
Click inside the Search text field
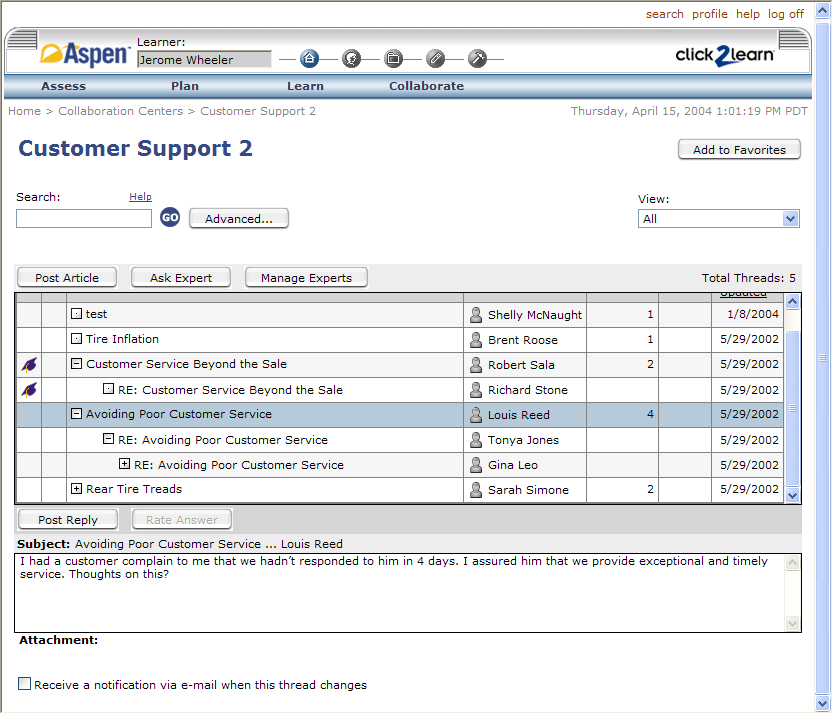pos(84,218)
